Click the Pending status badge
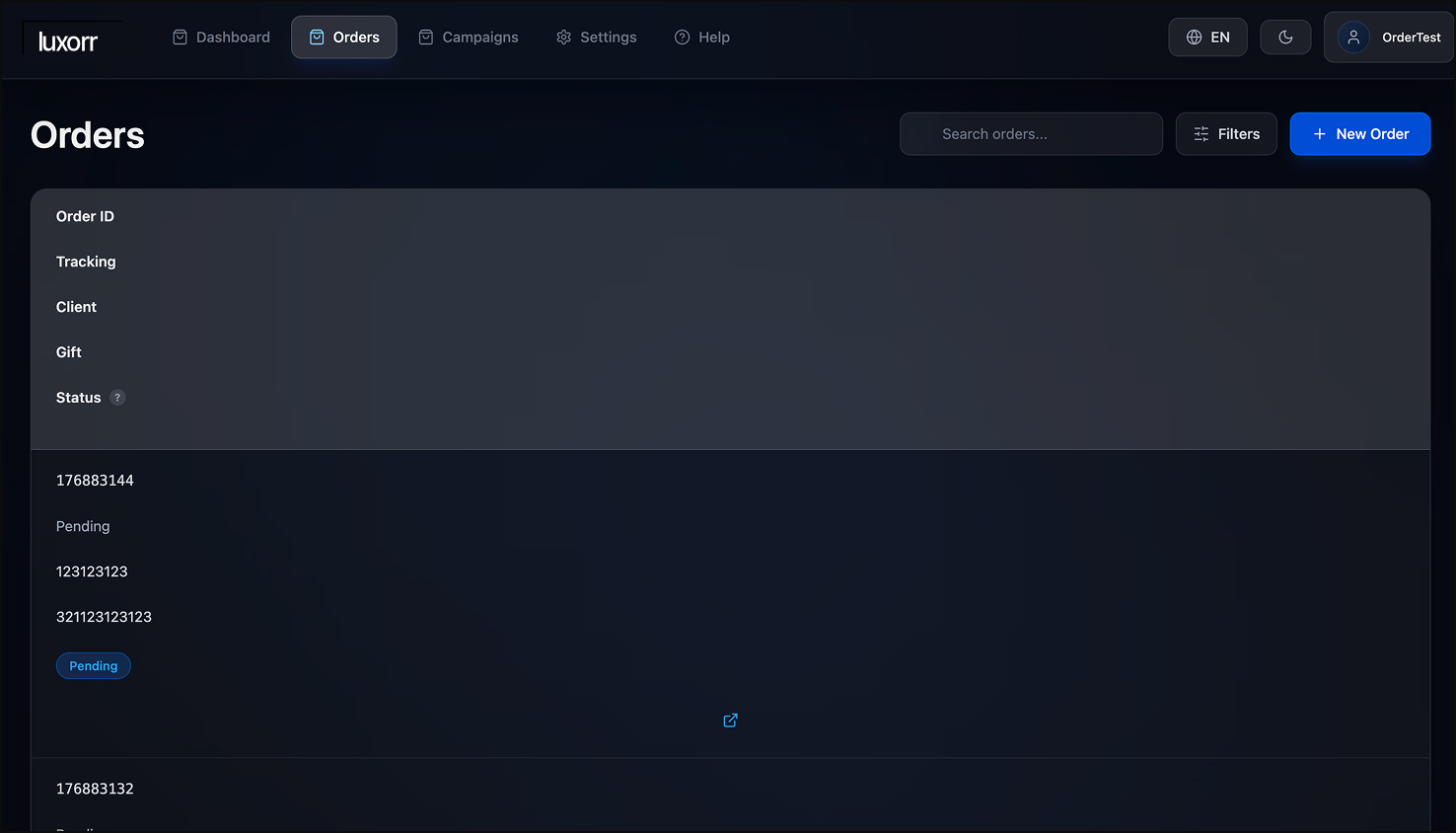This screenshot has height=833, width=1456. click(94, 666)
